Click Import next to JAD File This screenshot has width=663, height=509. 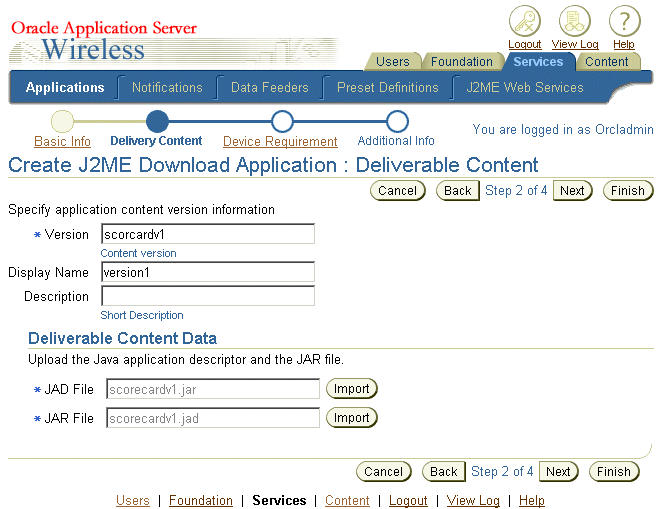coord(352,389)
